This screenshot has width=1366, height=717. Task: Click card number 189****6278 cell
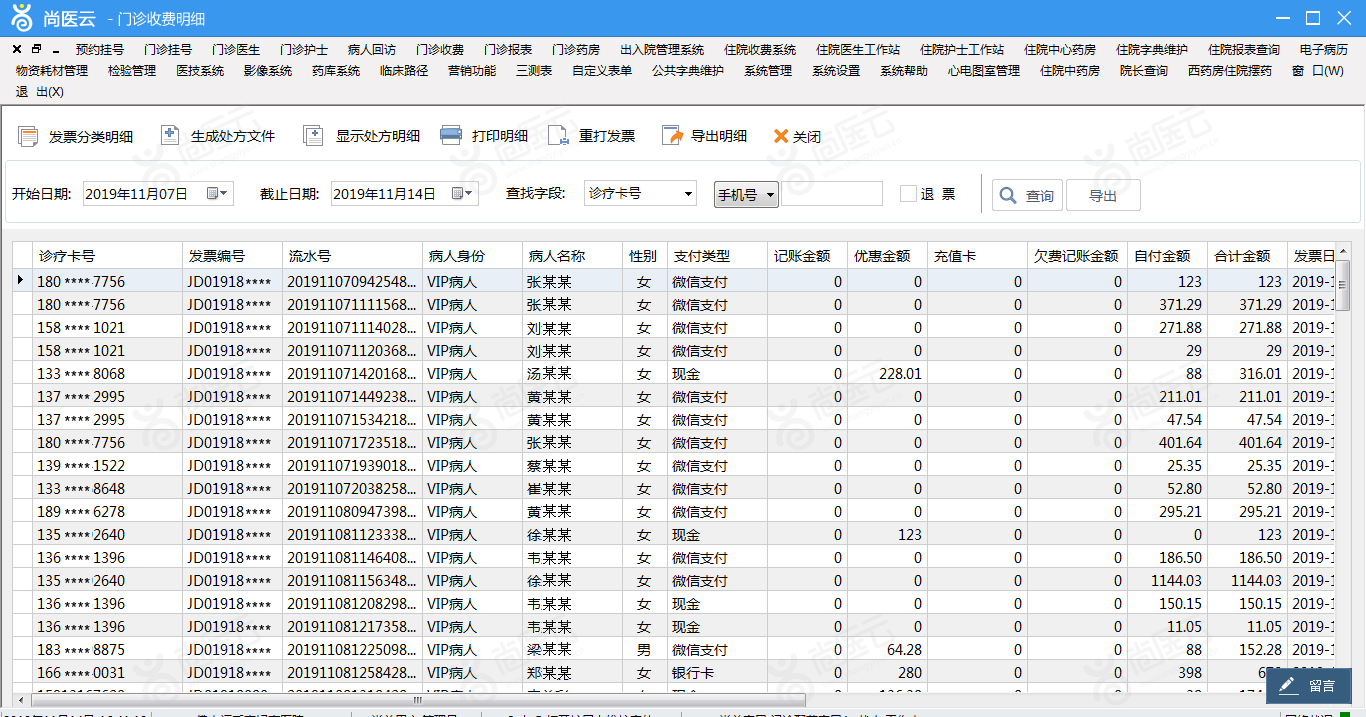pyautogui.click(x=107, y=512)
